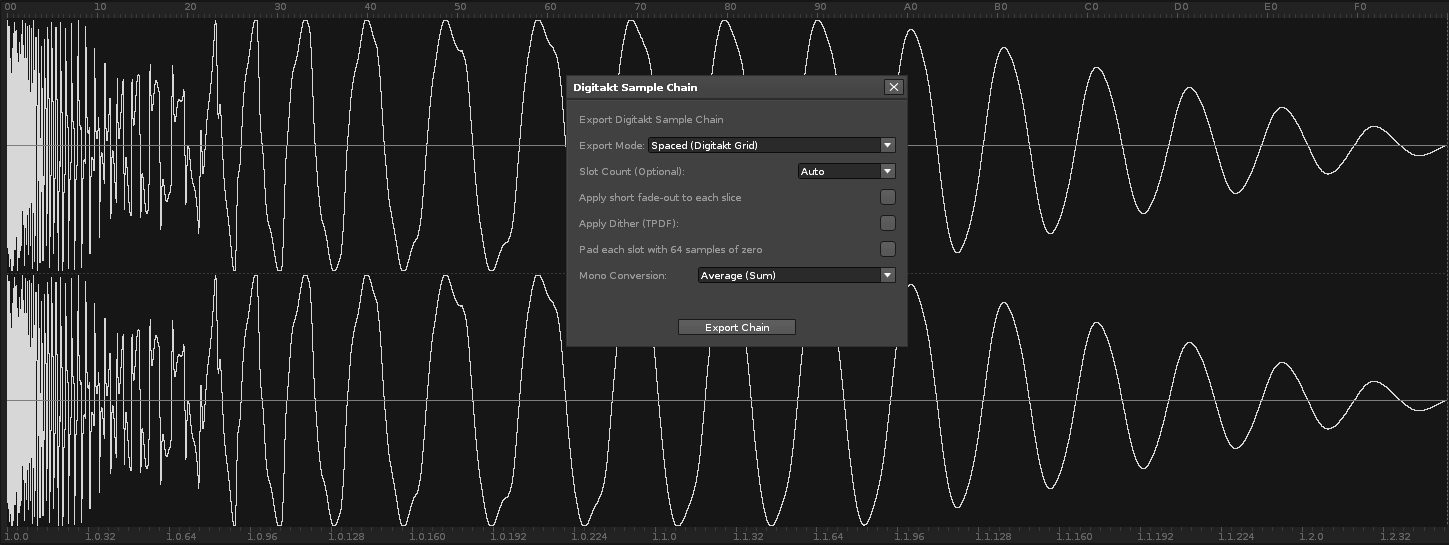This screenshot has height=545, width=1449.
Task: Click the top ruler marker E0
Action: click(x=1270, y=7)
